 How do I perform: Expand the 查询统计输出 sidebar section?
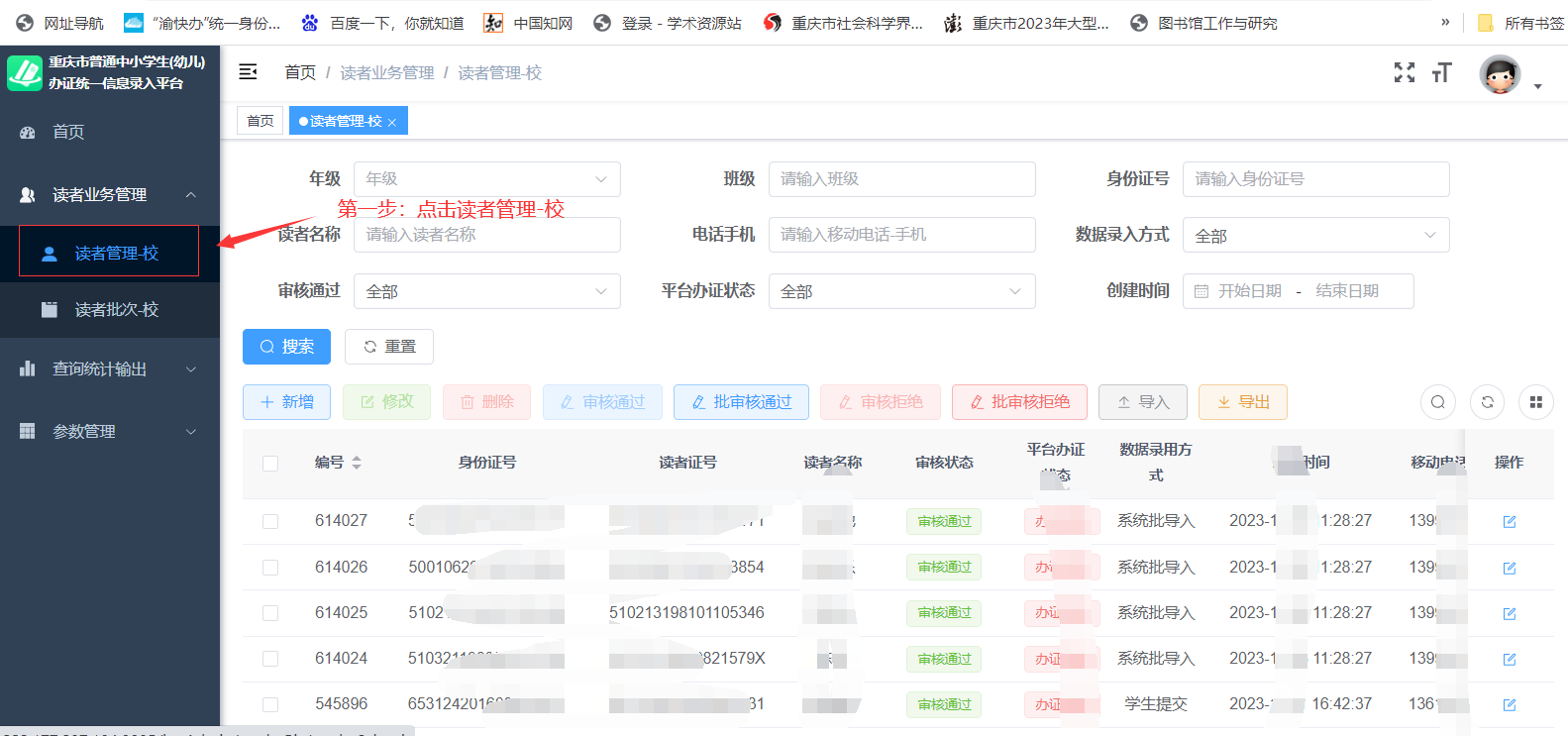click(x=110, y=368)
